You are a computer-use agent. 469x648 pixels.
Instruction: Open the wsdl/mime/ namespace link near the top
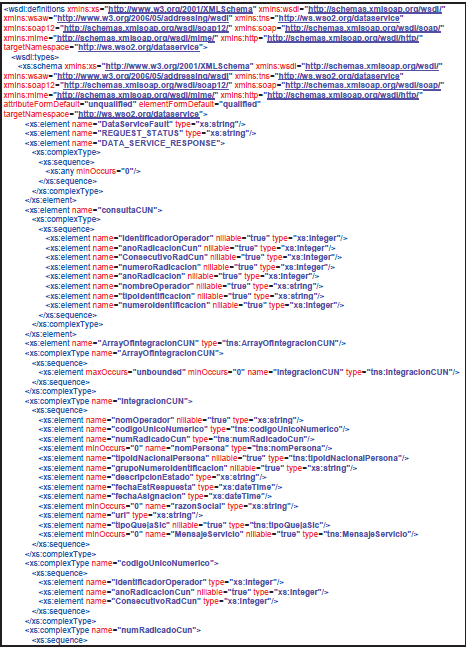pyautogui.click(x=136, y=38)
